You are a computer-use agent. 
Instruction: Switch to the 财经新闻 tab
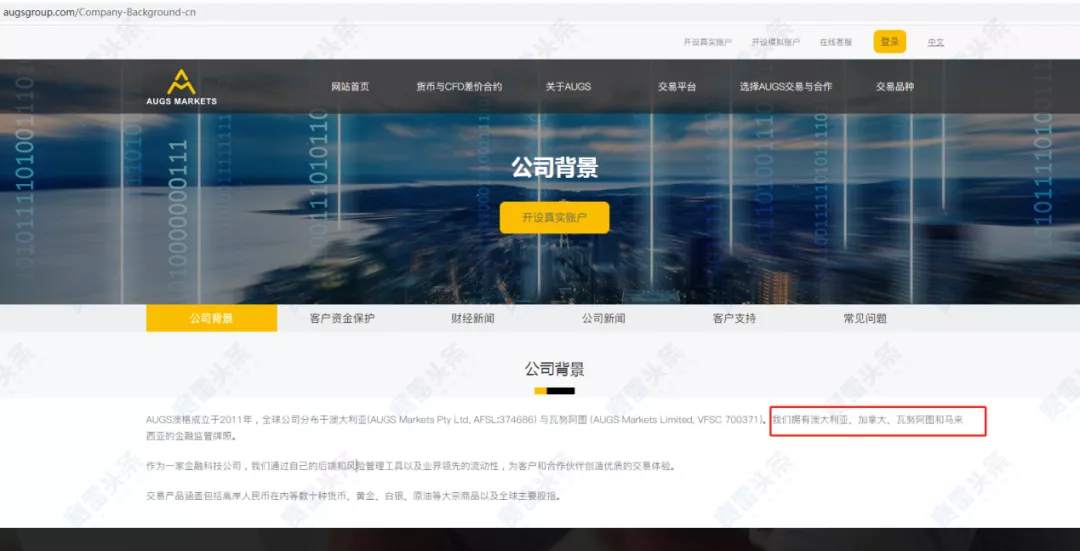pos(473,318)
